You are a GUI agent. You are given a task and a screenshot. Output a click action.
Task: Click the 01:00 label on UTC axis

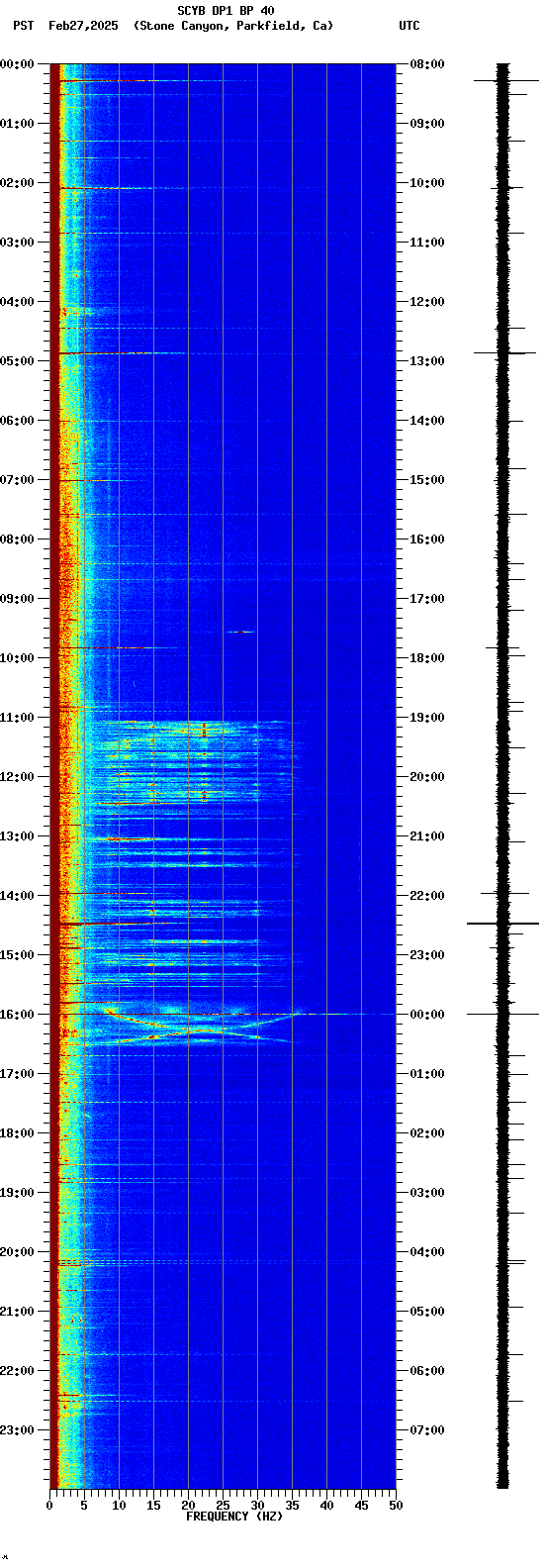pos(427,1074)
